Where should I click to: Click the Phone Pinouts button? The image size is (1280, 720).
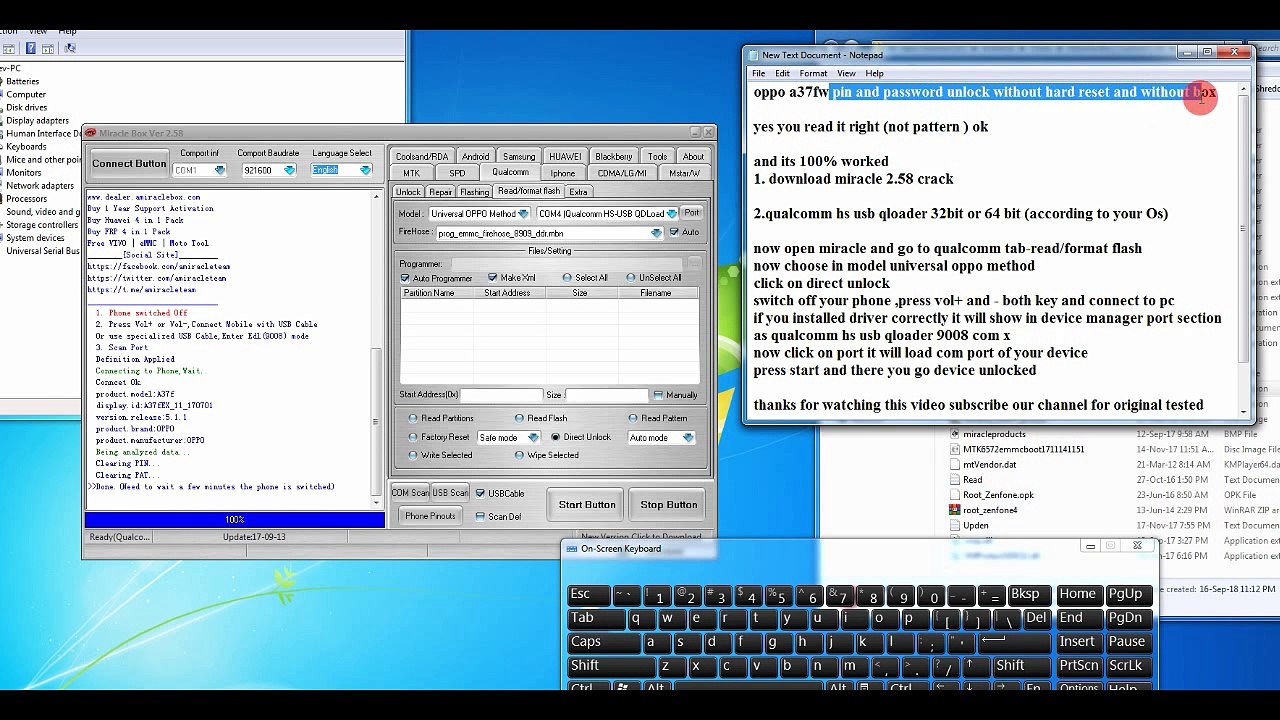tap(430, 516)
